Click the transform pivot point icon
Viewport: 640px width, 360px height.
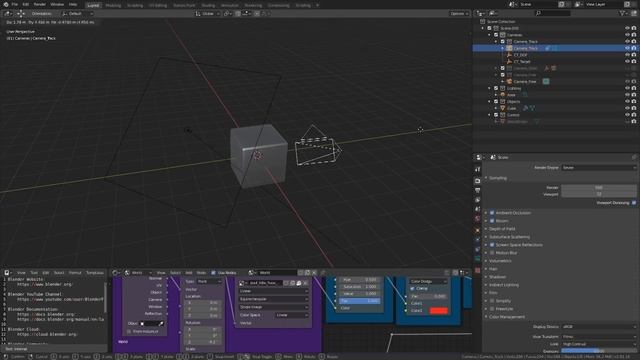[227, 13]
